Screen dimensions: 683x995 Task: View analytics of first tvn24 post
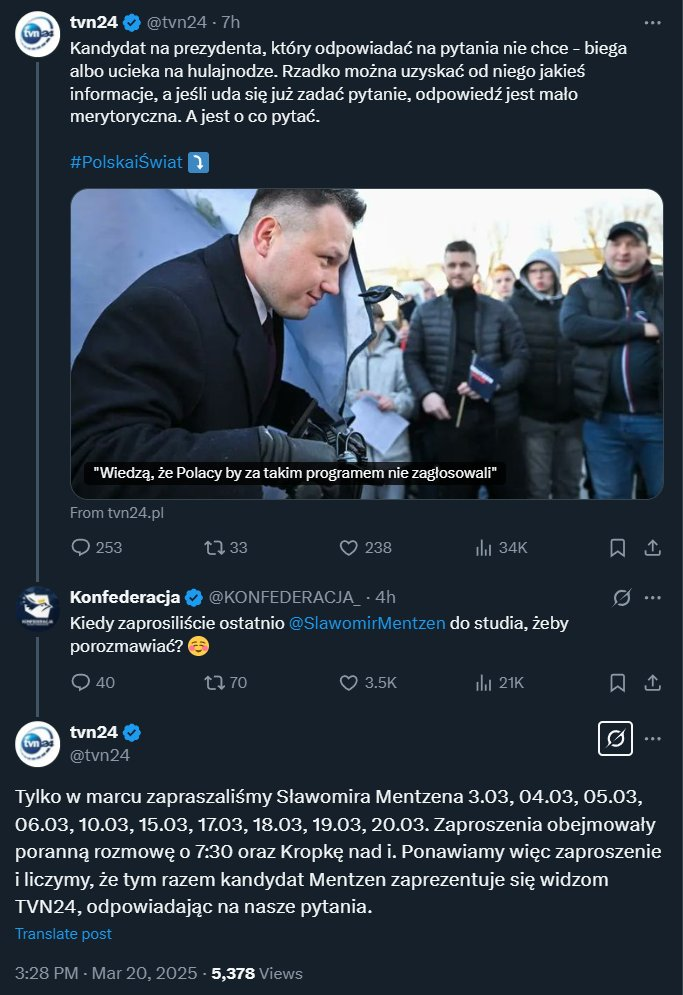point(485,547)
